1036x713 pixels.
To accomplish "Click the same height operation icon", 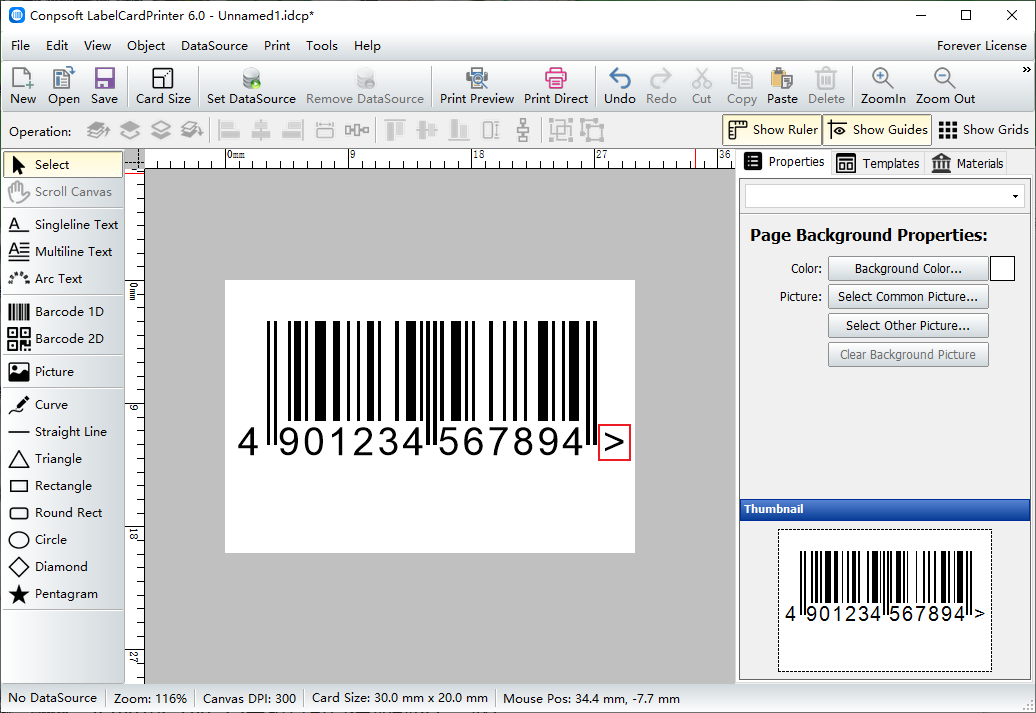I will coord(491,130).
